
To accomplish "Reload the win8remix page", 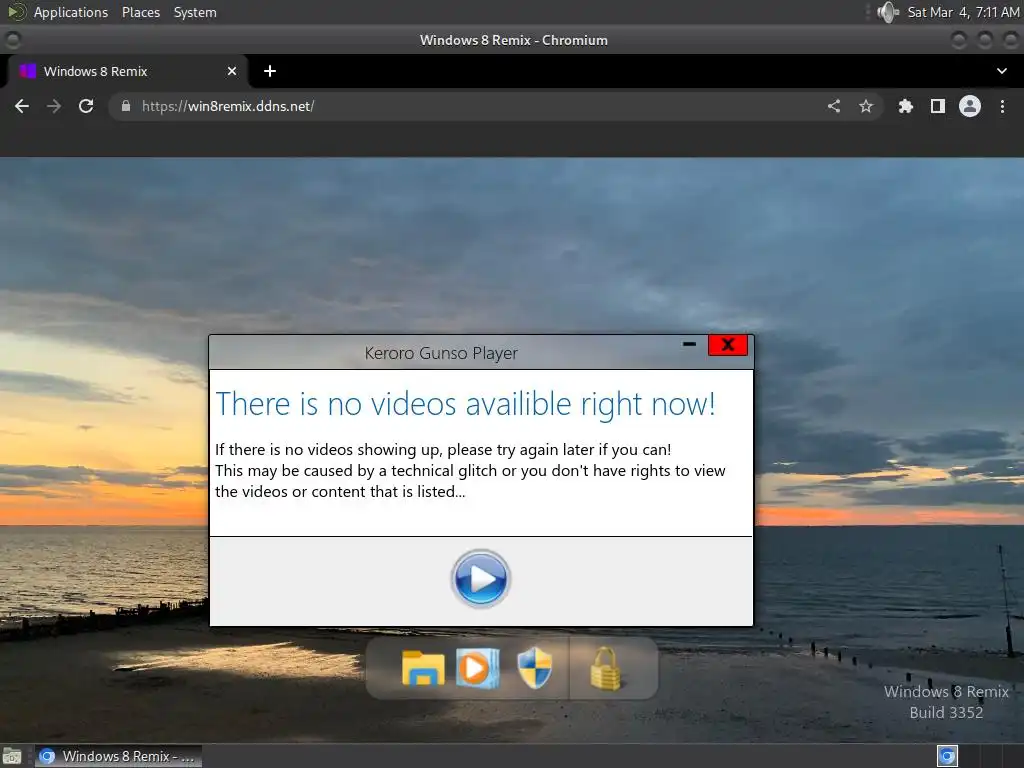I will click(86, 106).
